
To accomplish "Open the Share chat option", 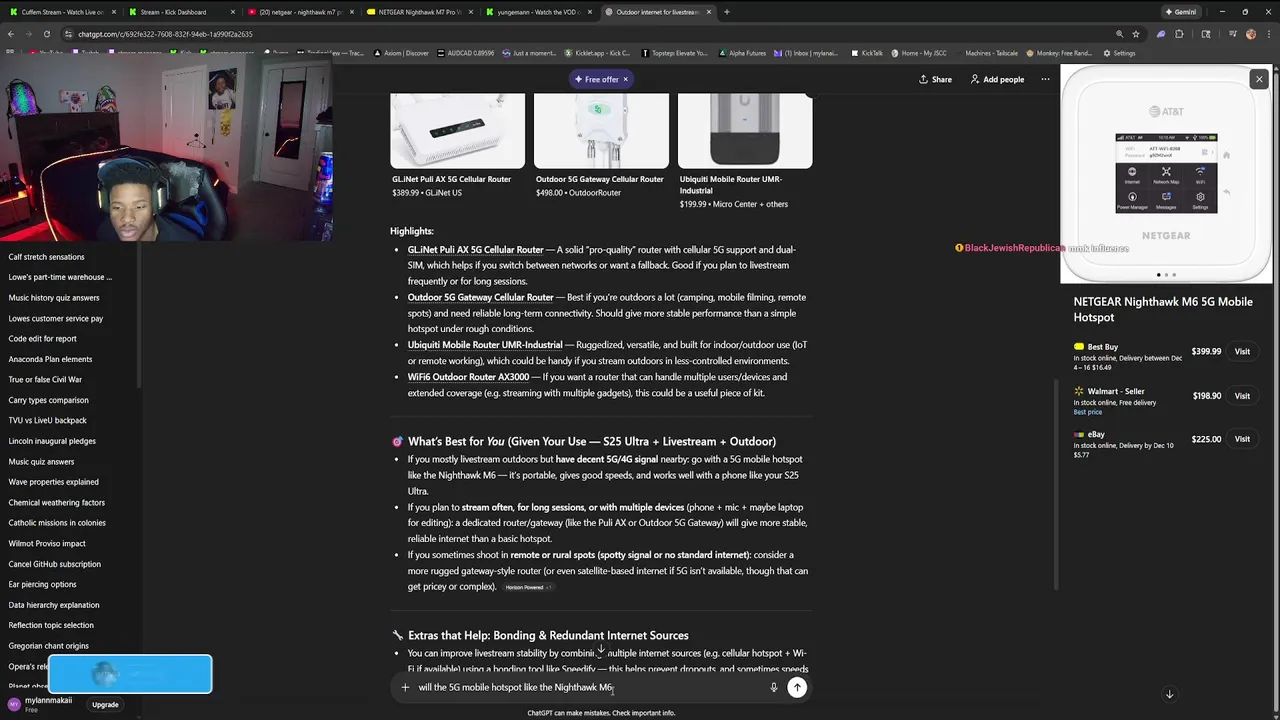I will (935, 79).
